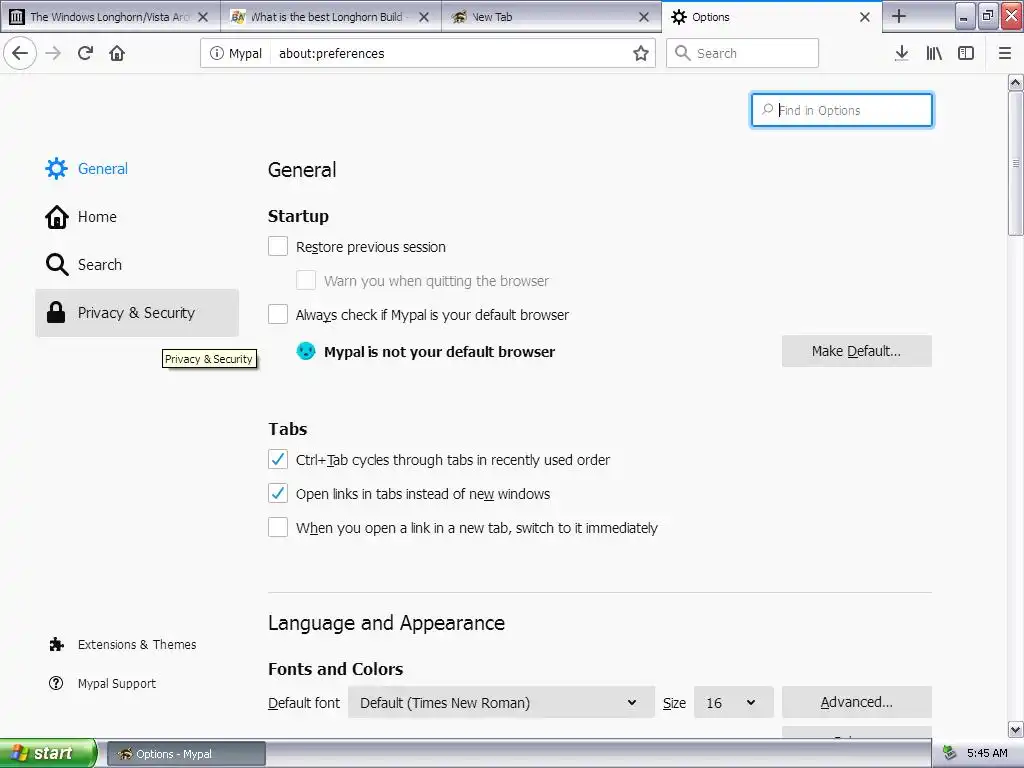
Task: Bookmark this page with the star icon
Action: point(641,54)
